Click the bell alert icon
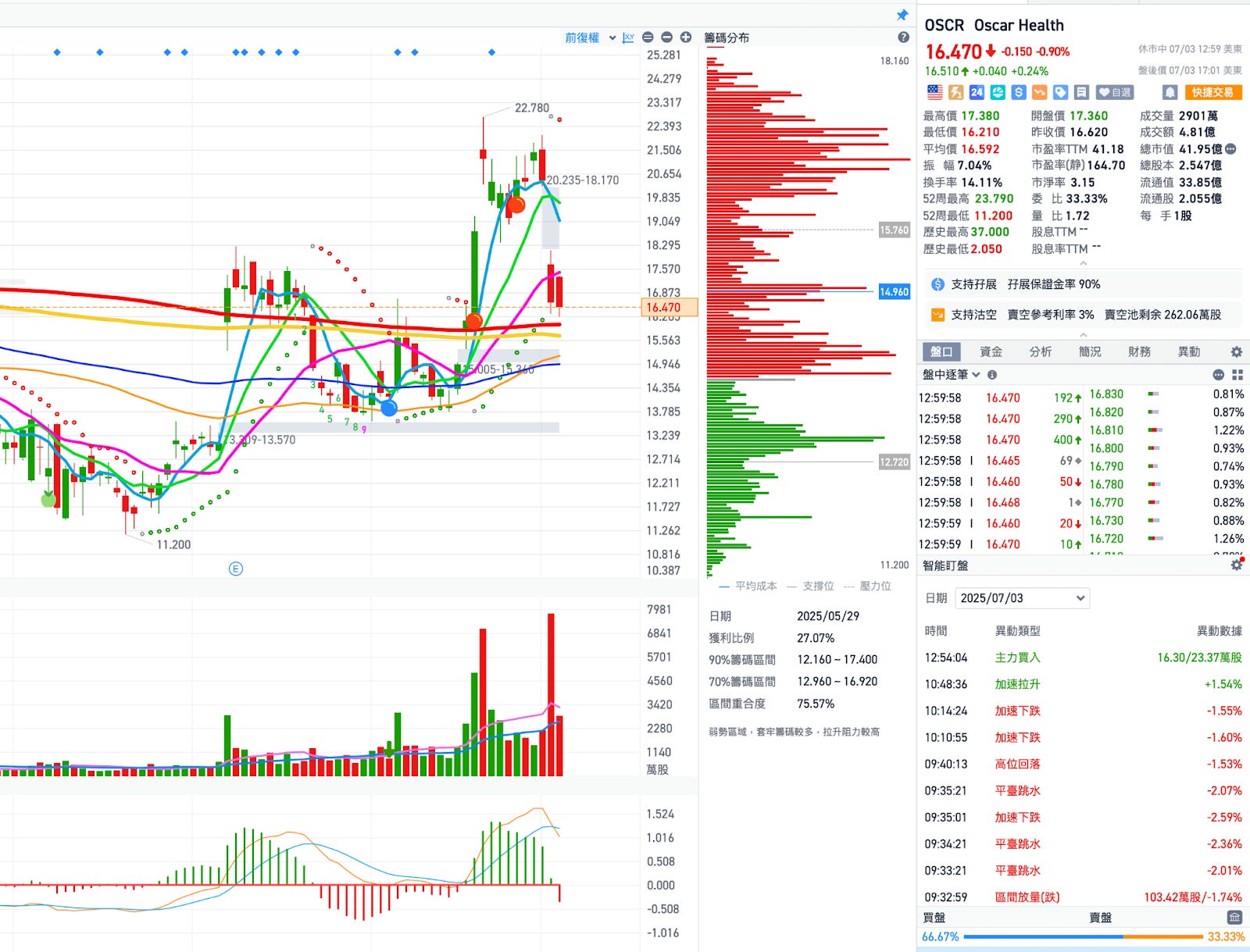The height and width of the screenshot is (952, 1250). 1170,92
